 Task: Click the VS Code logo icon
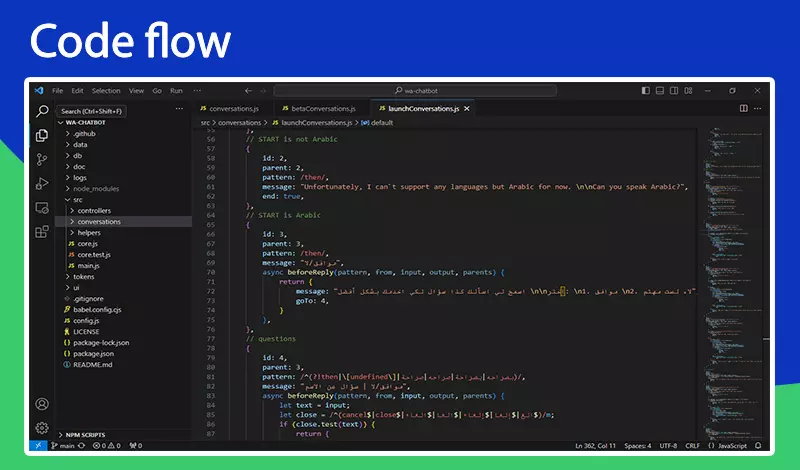click(x=39, y=90)
